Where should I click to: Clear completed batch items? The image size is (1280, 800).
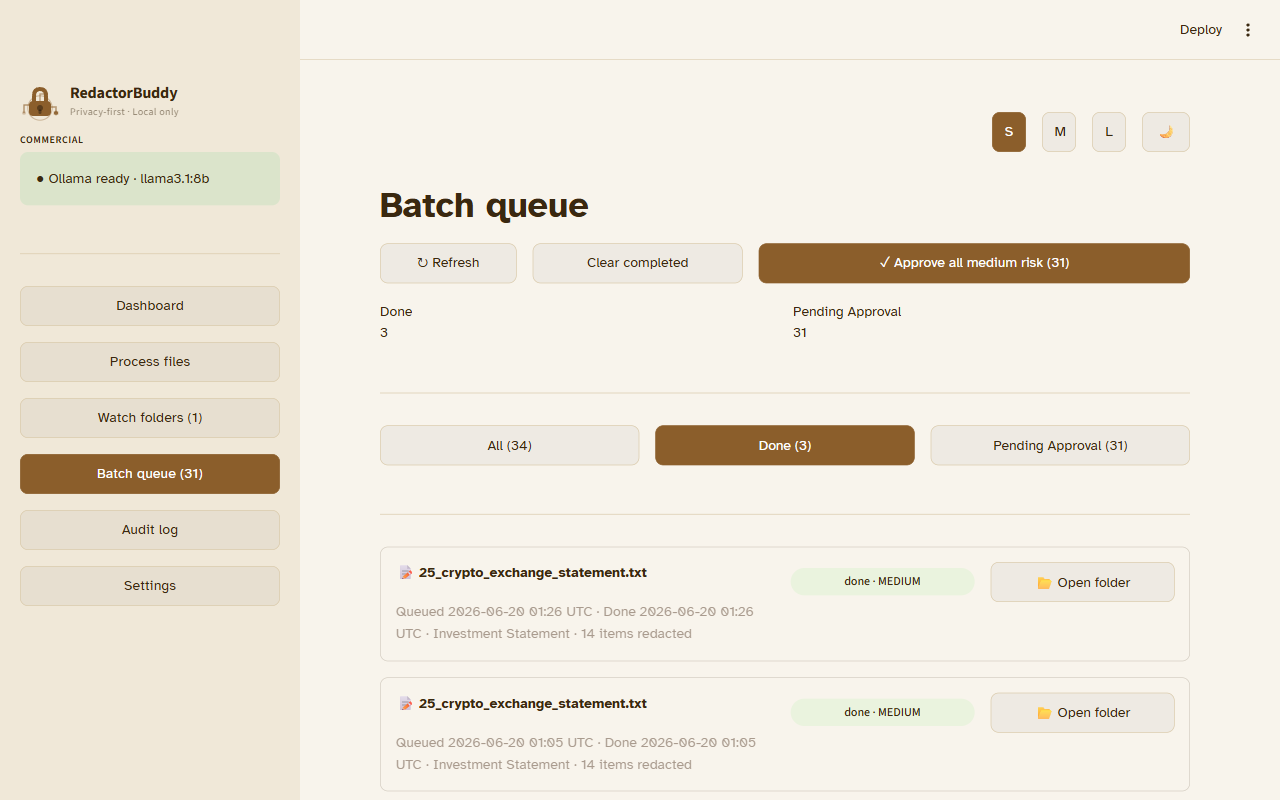(637, 263)
